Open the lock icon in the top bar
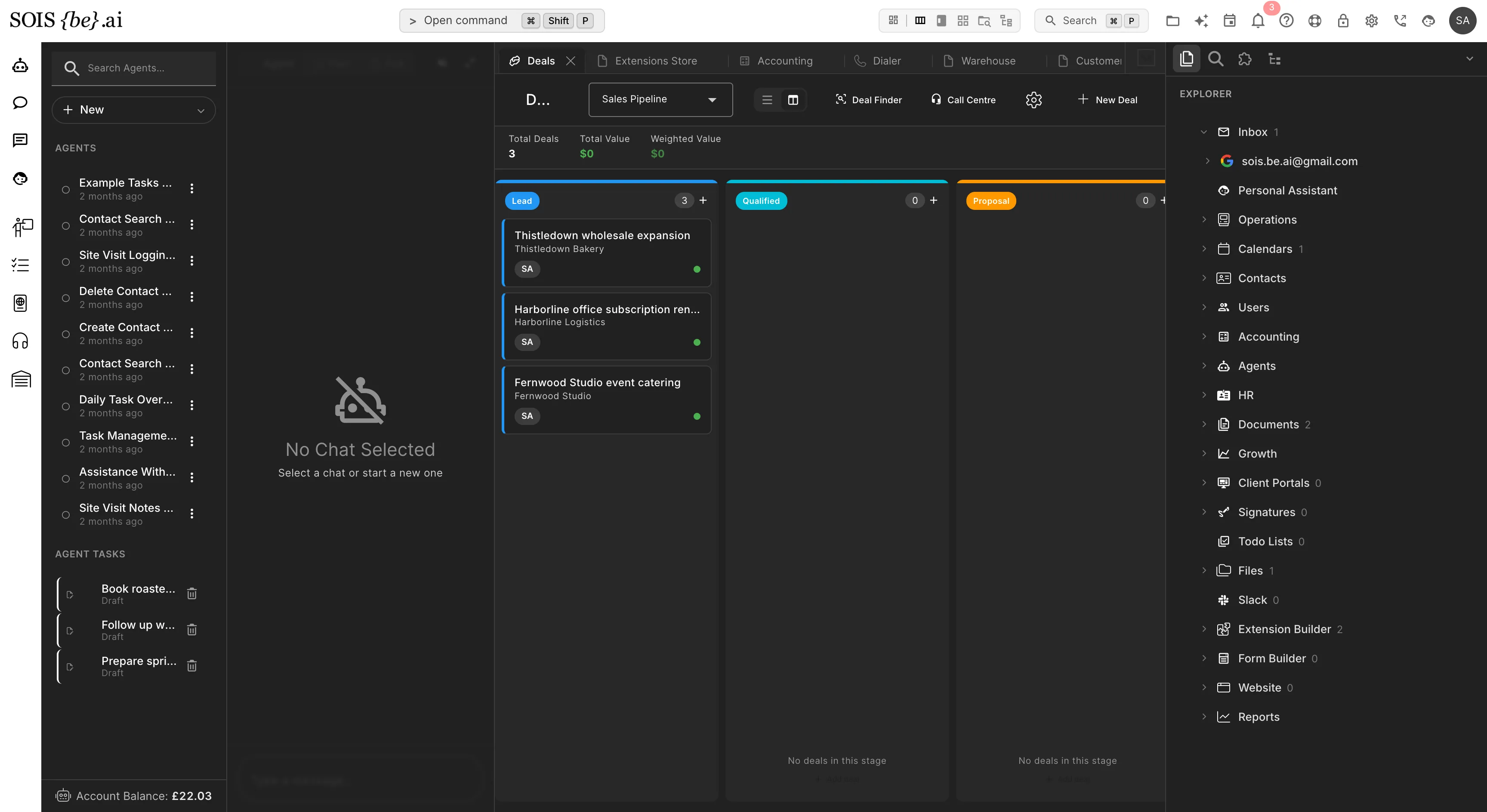This screenshot has width=1487, height=812. click(x=1343, y=21)
